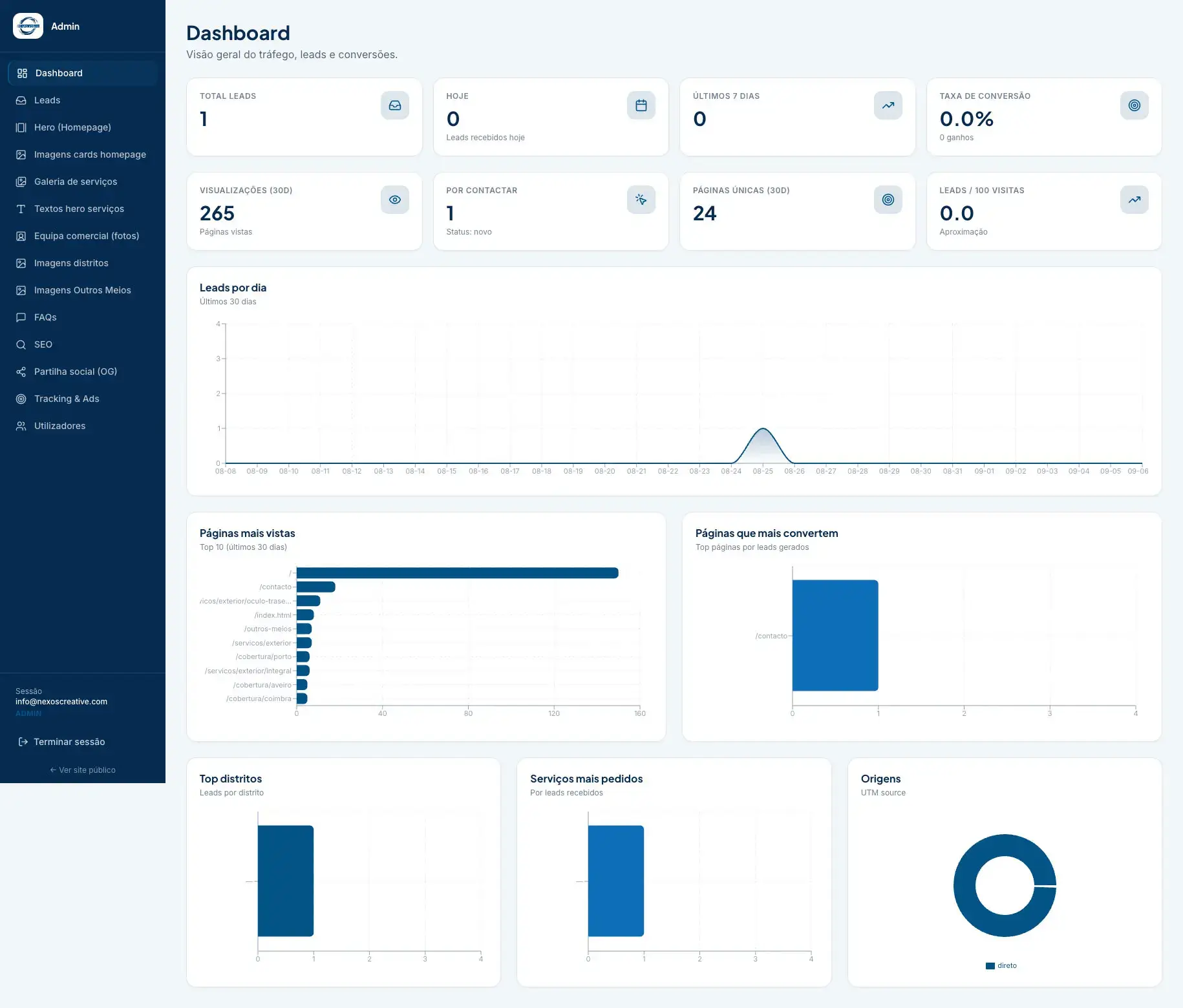Open Equipa comercial (fotos) page
This screenshot has width=1183, height=1008.
[x=83, y=236]
